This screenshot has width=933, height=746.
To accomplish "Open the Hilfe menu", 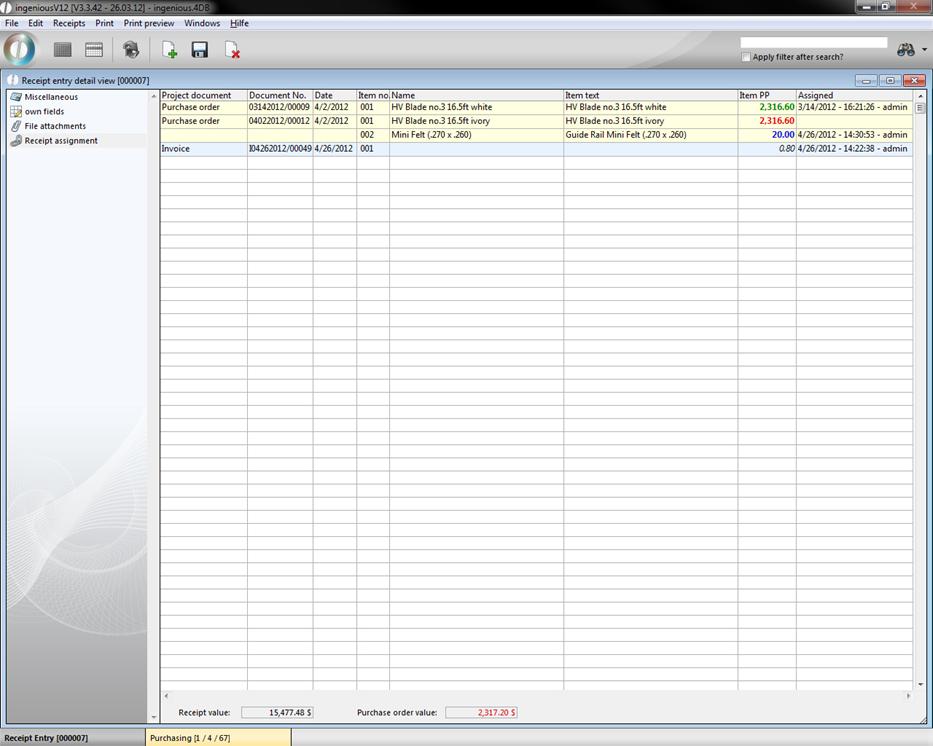I will coord(239,23).
